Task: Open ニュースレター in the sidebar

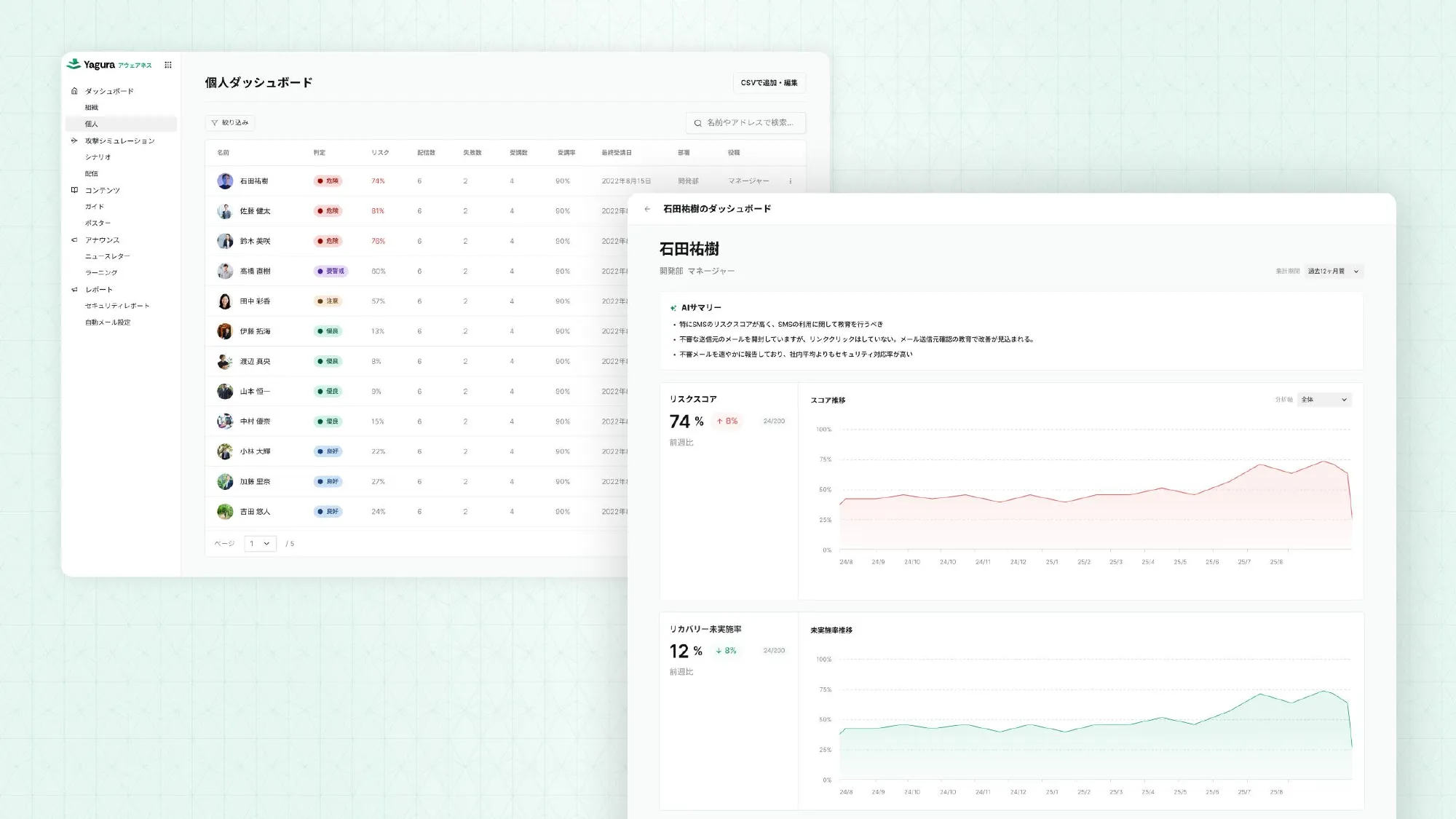Action: coord(108,256)
